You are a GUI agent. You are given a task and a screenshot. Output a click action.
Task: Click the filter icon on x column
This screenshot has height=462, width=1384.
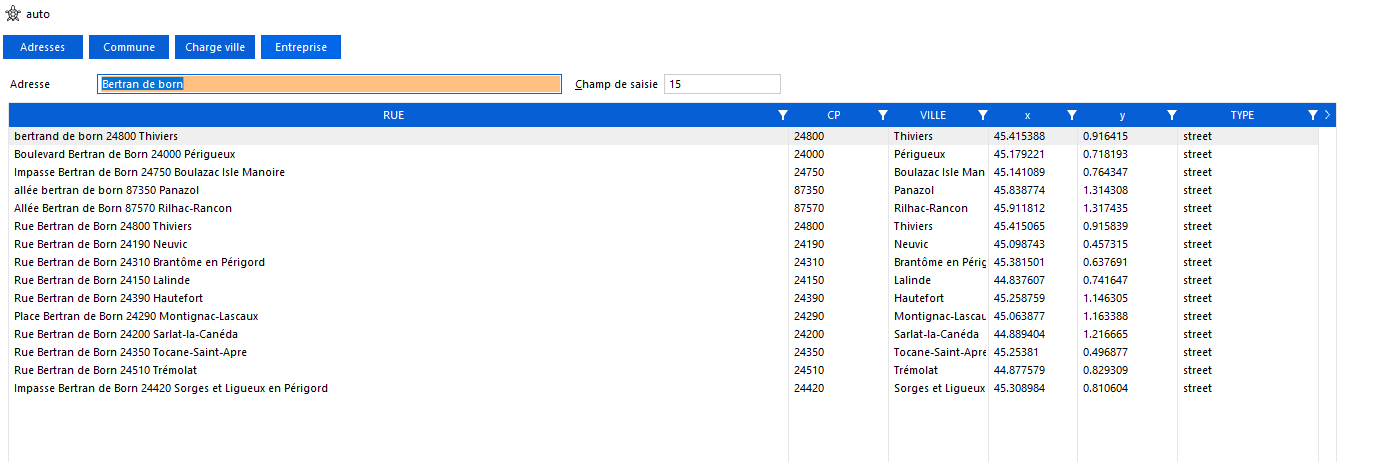click(x=1072, y=115)
